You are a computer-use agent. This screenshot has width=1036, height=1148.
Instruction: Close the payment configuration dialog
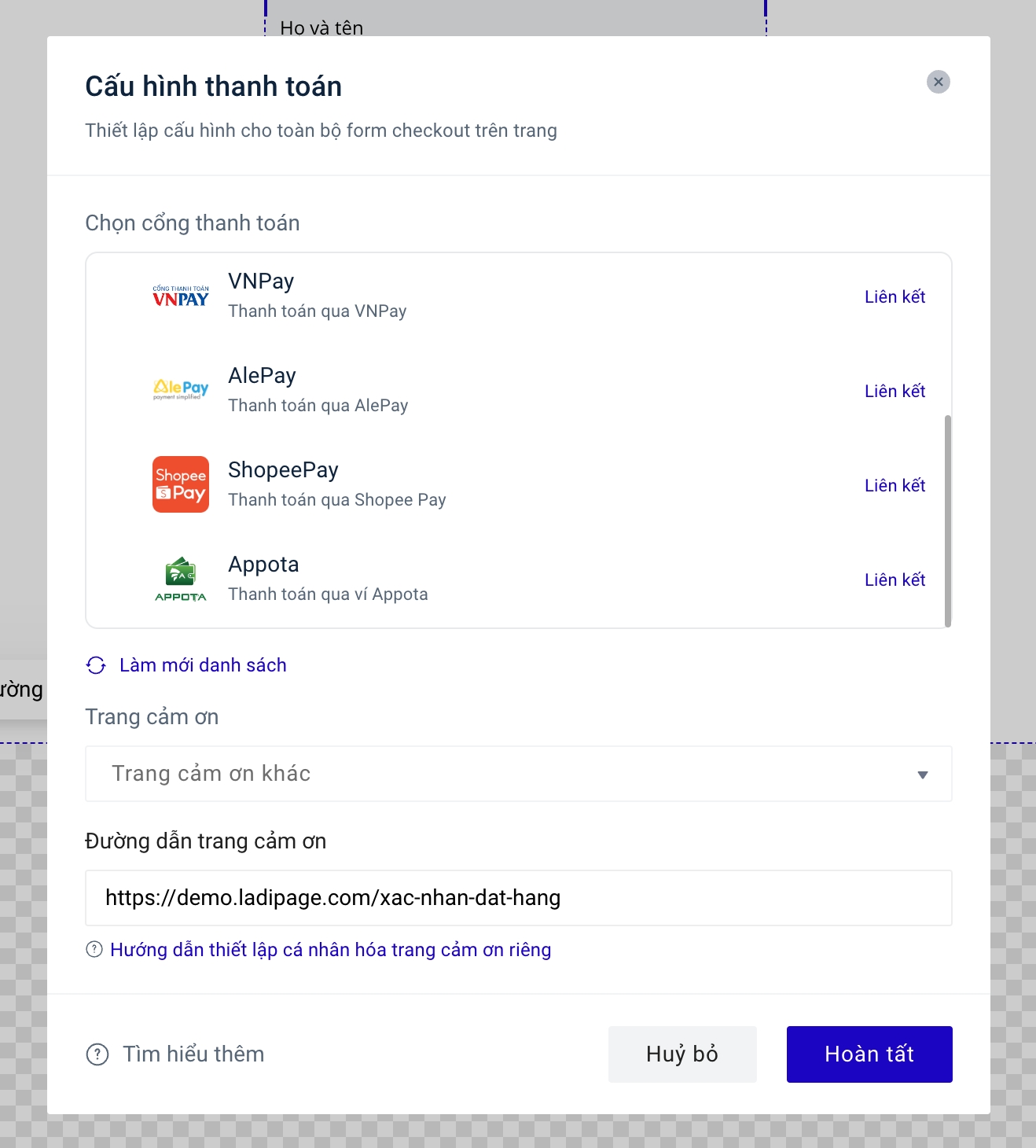pos(938,82)
